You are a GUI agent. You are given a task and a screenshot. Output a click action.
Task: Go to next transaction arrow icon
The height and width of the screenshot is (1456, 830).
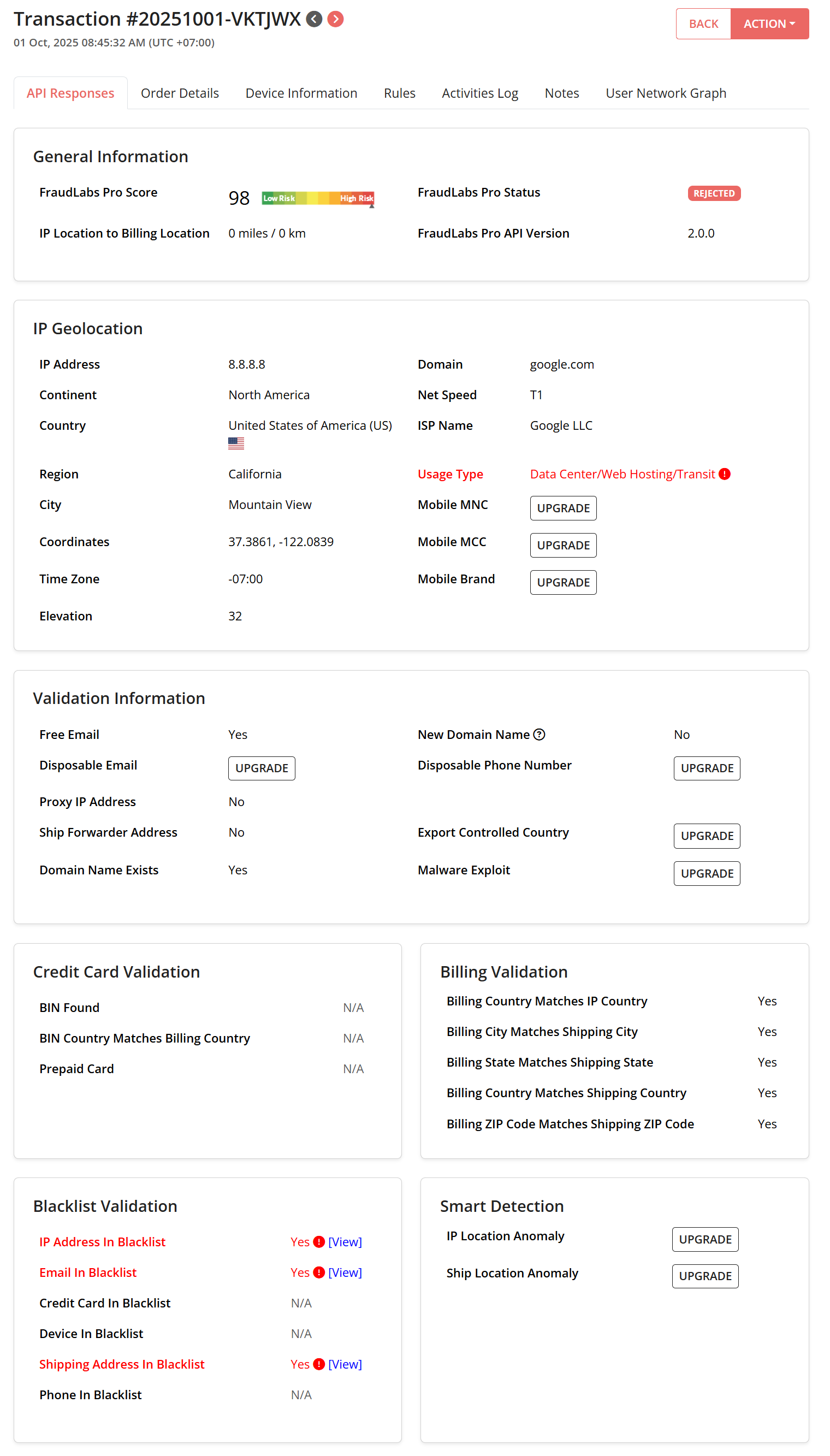[336, 19]
